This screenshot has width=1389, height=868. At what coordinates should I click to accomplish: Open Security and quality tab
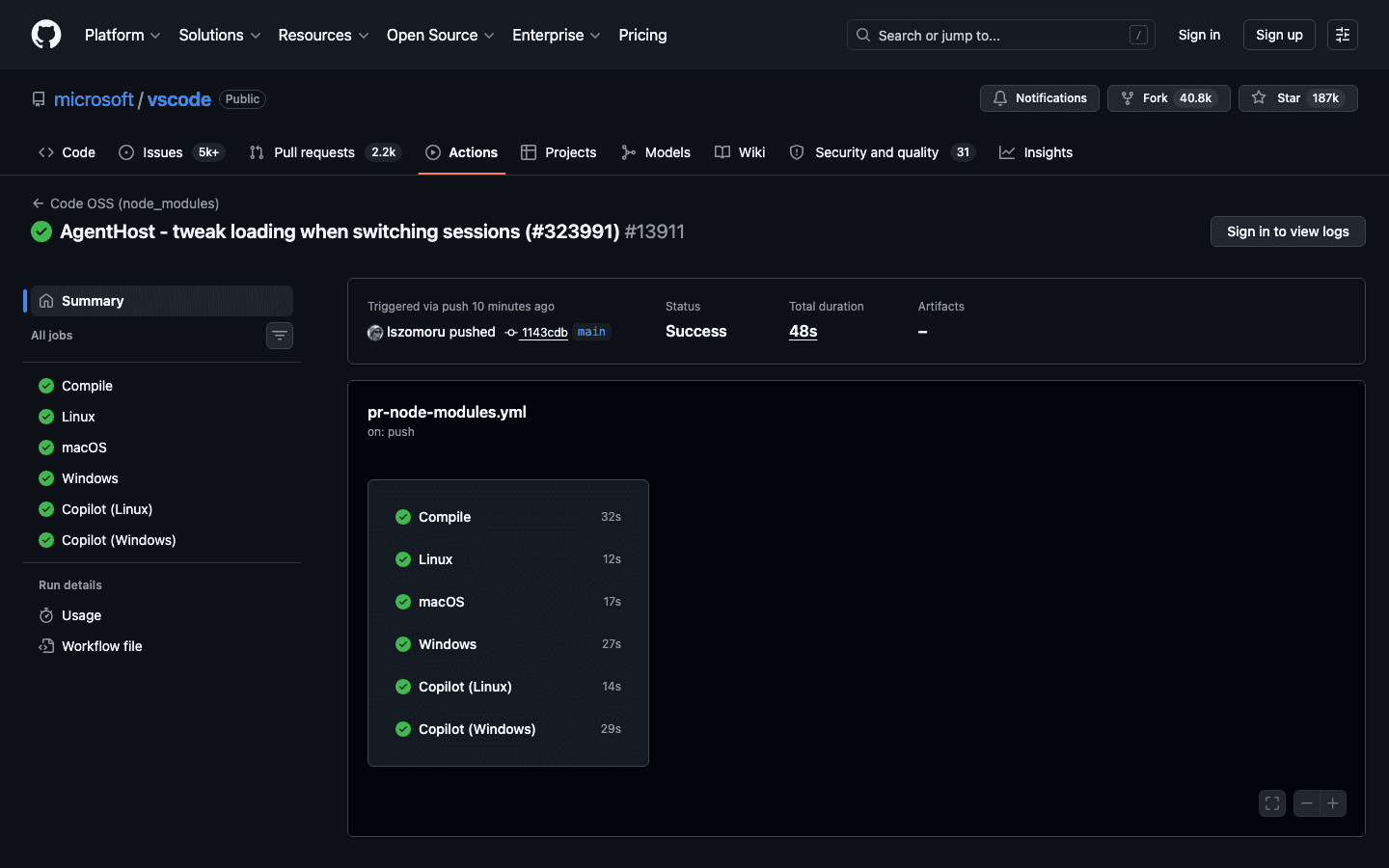882,152
